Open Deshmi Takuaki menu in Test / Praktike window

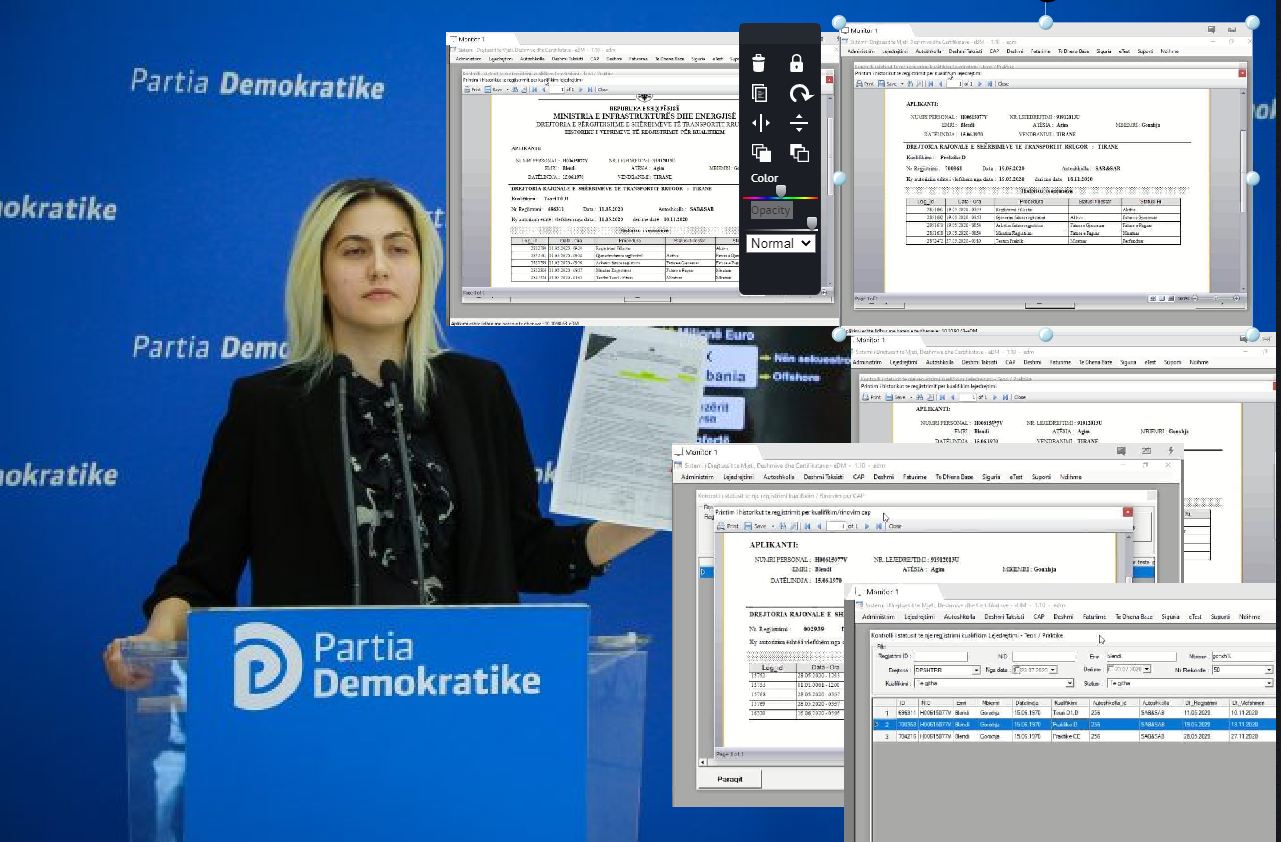[x=1004, y=616]
